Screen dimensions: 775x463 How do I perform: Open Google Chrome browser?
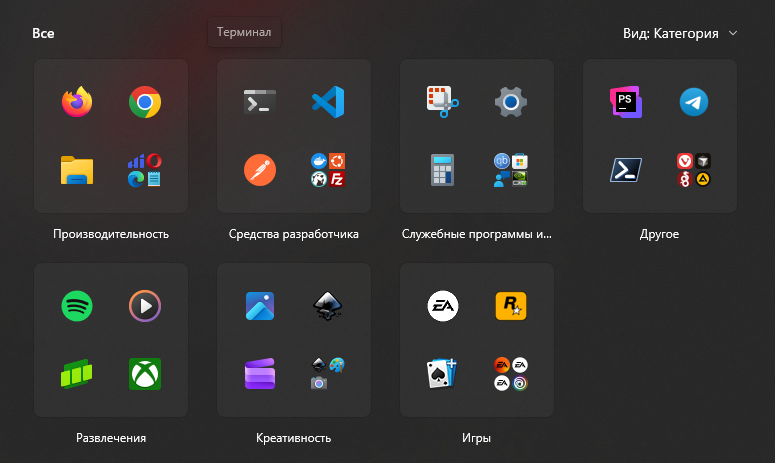click(x=145, y=102)
